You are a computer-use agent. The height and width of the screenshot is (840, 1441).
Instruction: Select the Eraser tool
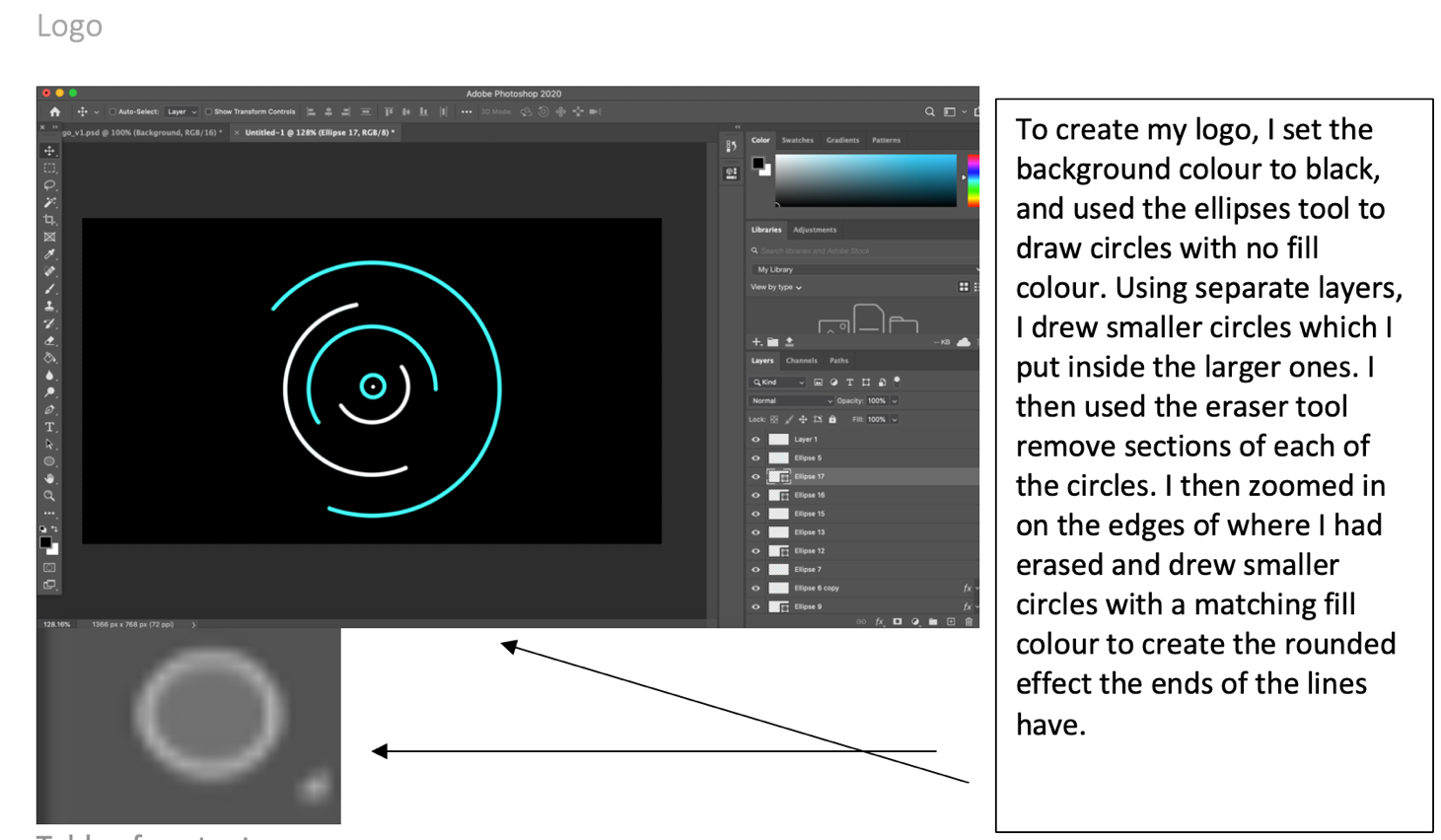tap(49, 341)
